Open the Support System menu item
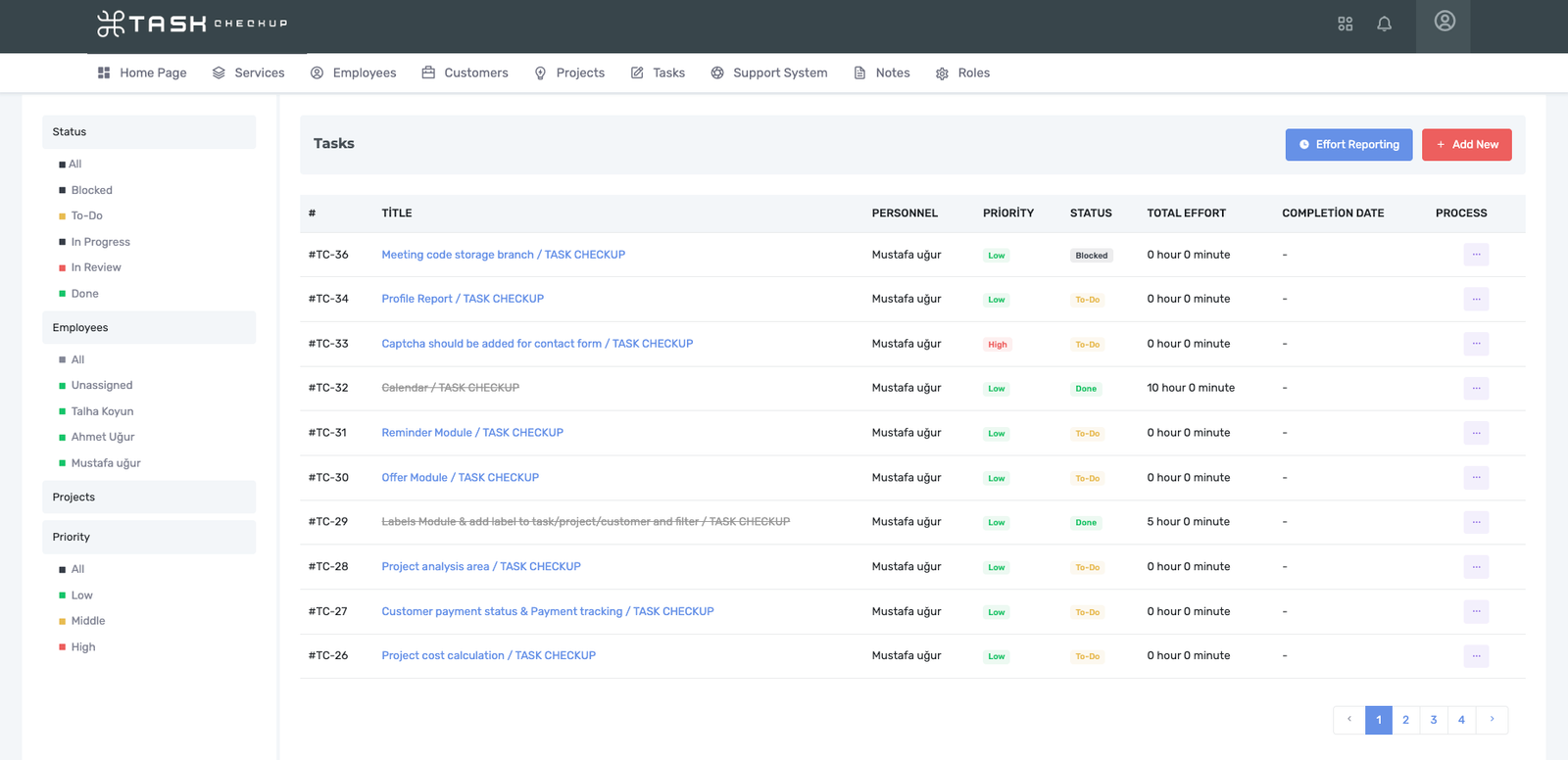Screen dimensions: 1568x760 (769, 72)
